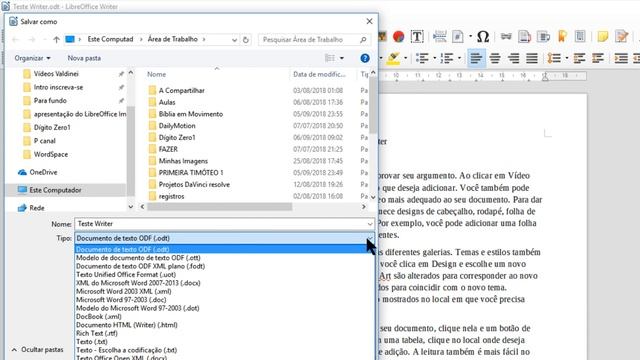Open the Aulas folder

167,102
